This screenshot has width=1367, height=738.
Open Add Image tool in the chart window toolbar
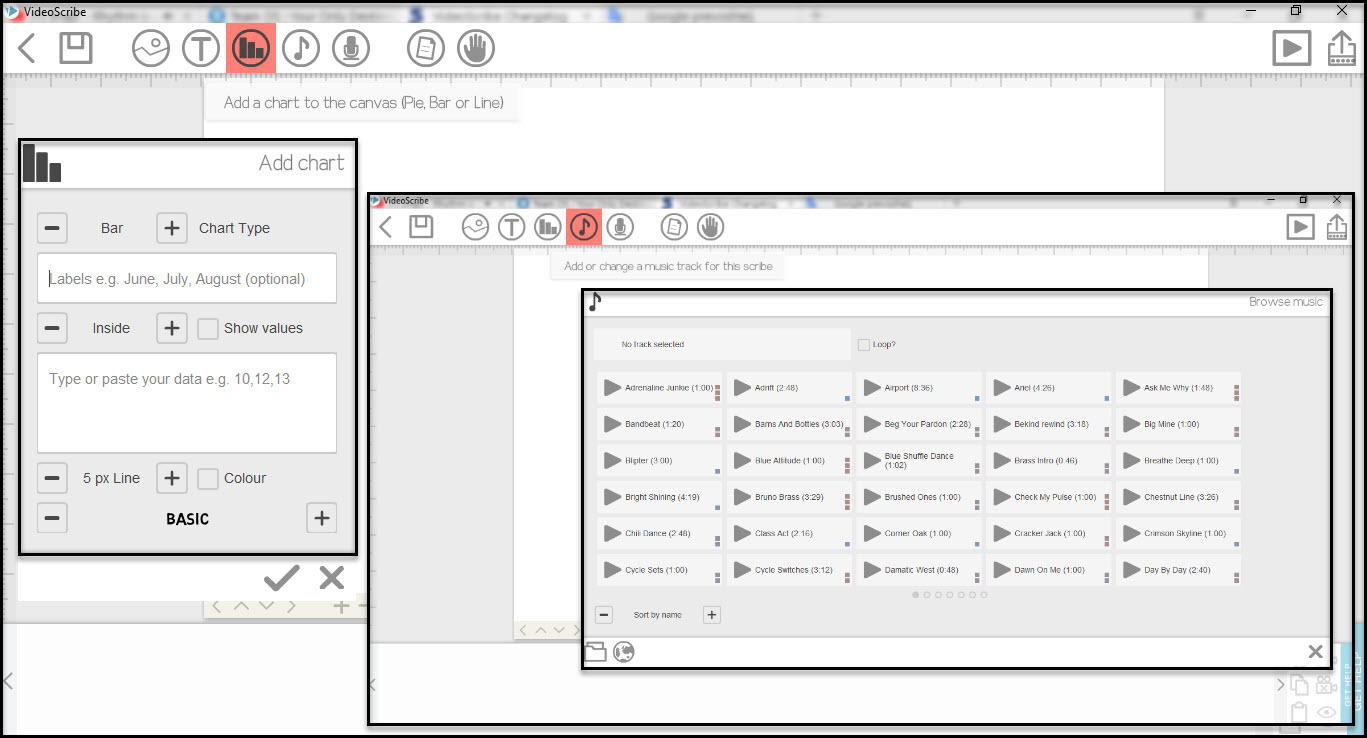coord(151,48)
